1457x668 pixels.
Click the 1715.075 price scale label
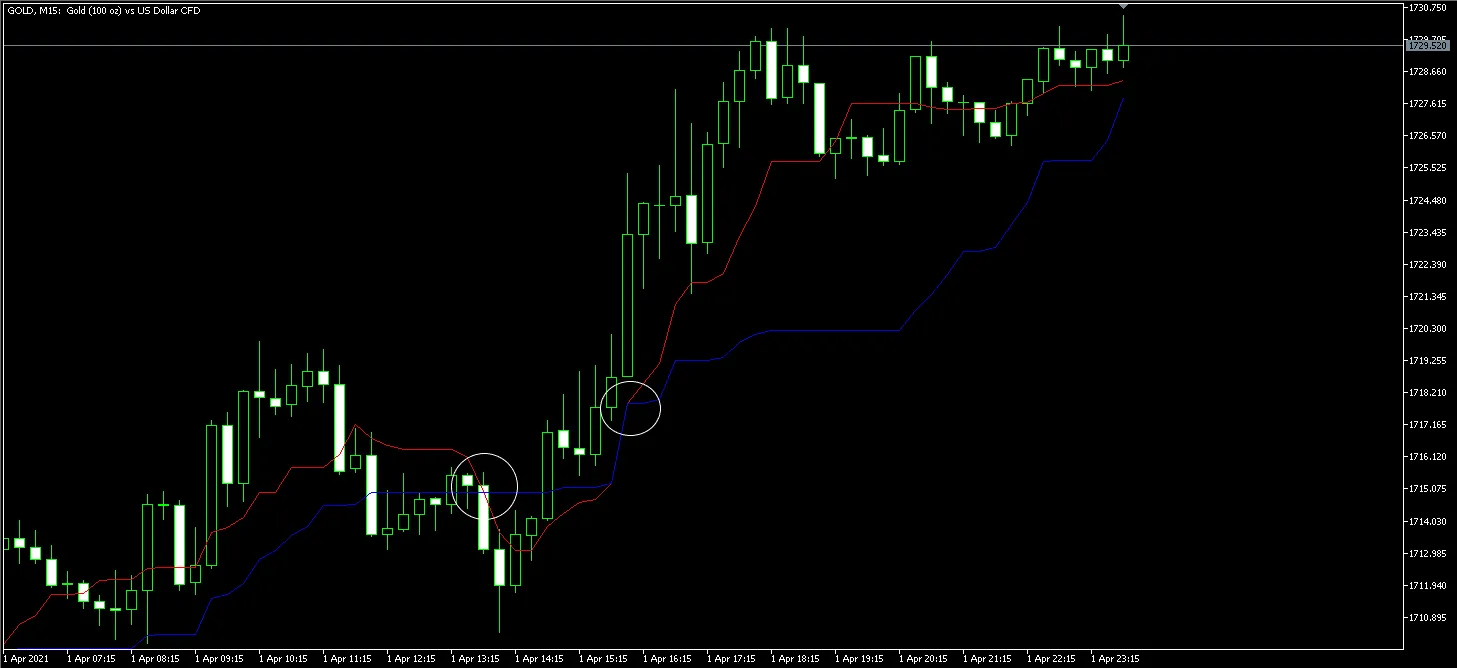click(1426, 489)
